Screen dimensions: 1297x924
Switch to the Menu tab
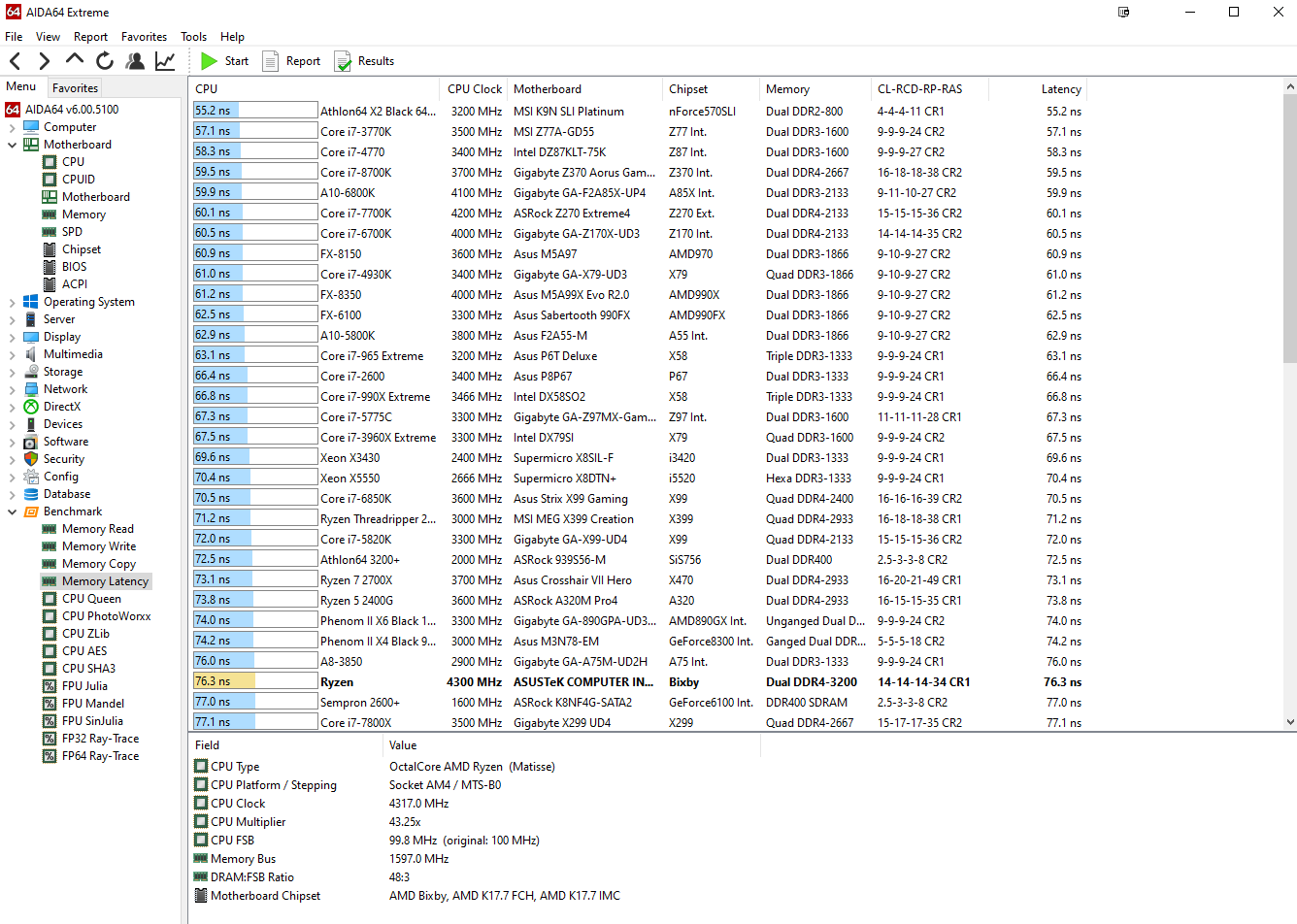pyautogui.click(x=21, y=86)
